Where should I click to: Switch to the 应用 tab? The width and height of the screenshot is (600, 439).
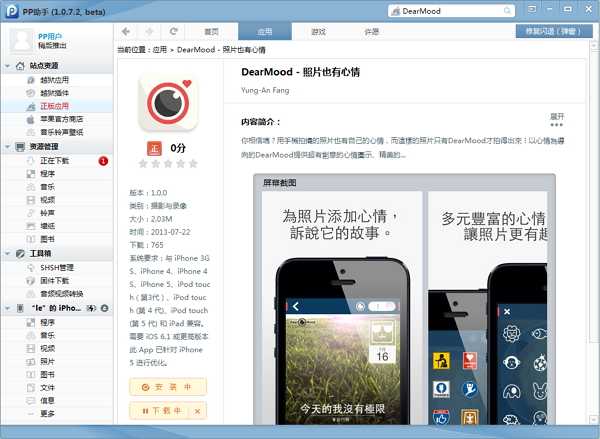265,31
